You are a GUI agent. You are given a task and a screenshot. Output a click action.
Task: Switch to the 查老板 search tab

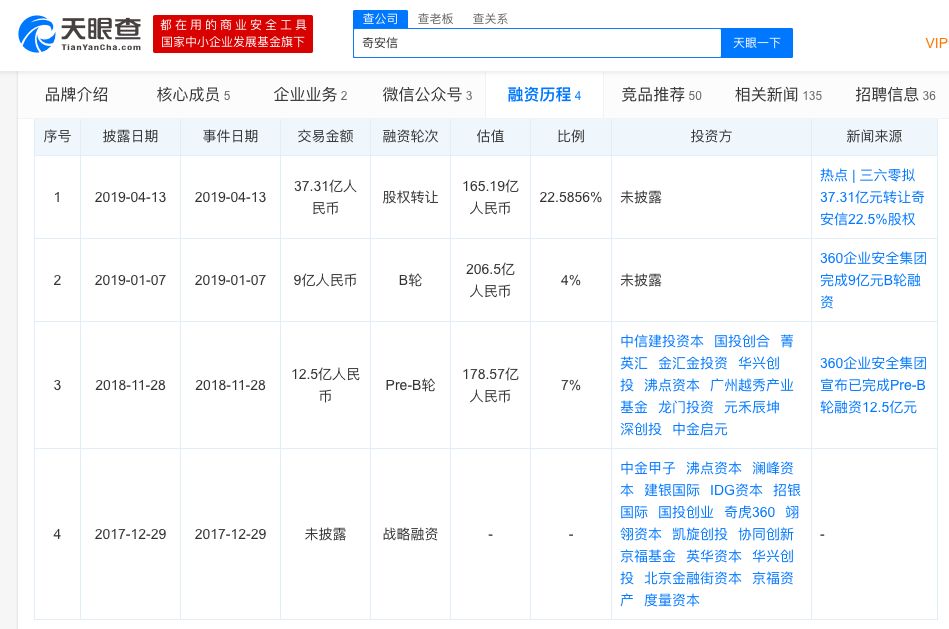coord(435,18)
